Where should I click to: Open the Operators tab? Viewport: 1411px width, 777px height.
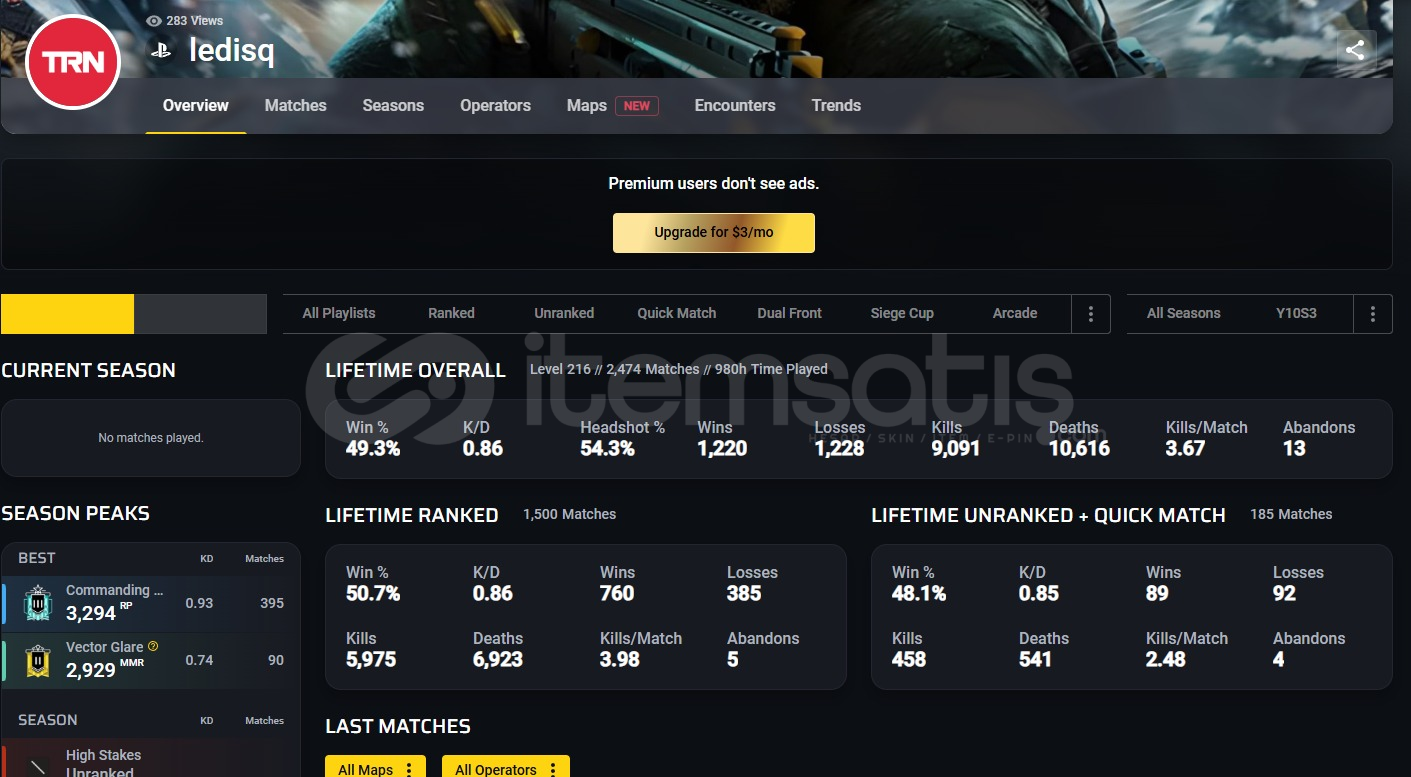[x=495, y=106]
